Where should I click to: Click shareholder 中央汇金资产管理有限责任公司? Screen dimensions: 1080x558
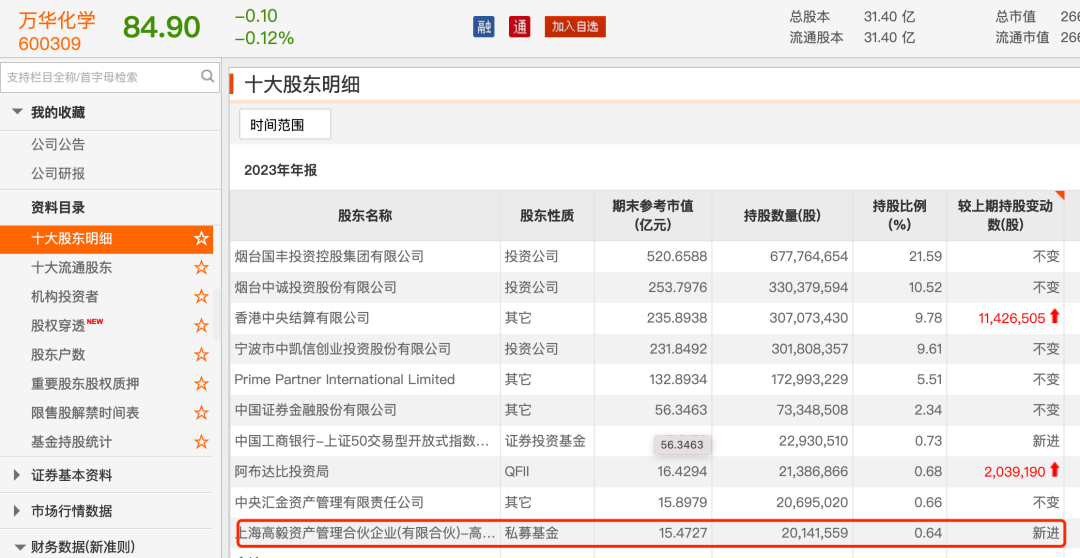(x=329, y=502)
